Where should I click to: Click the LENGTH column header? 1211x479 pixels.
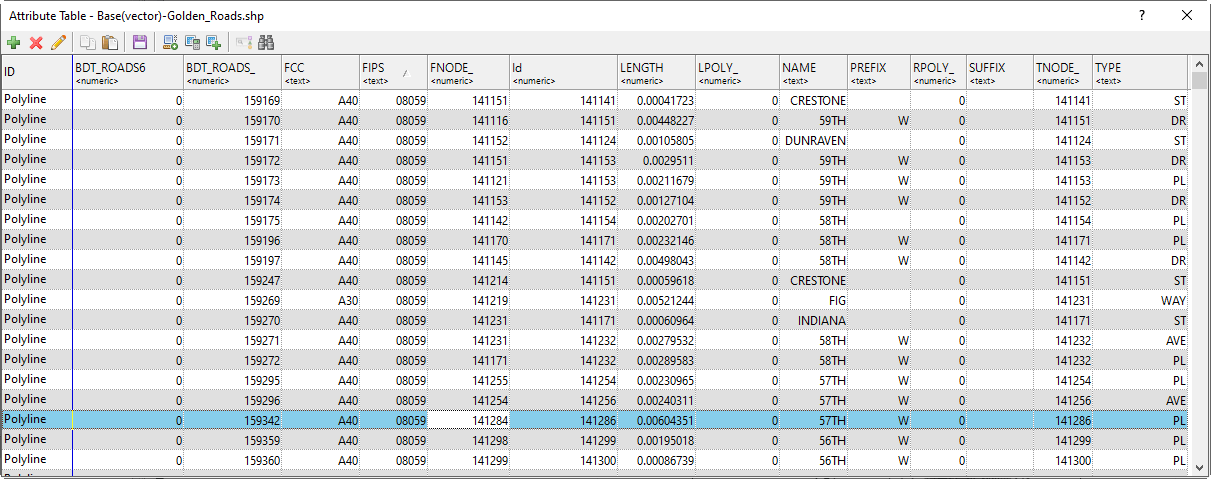click(656, 72)
